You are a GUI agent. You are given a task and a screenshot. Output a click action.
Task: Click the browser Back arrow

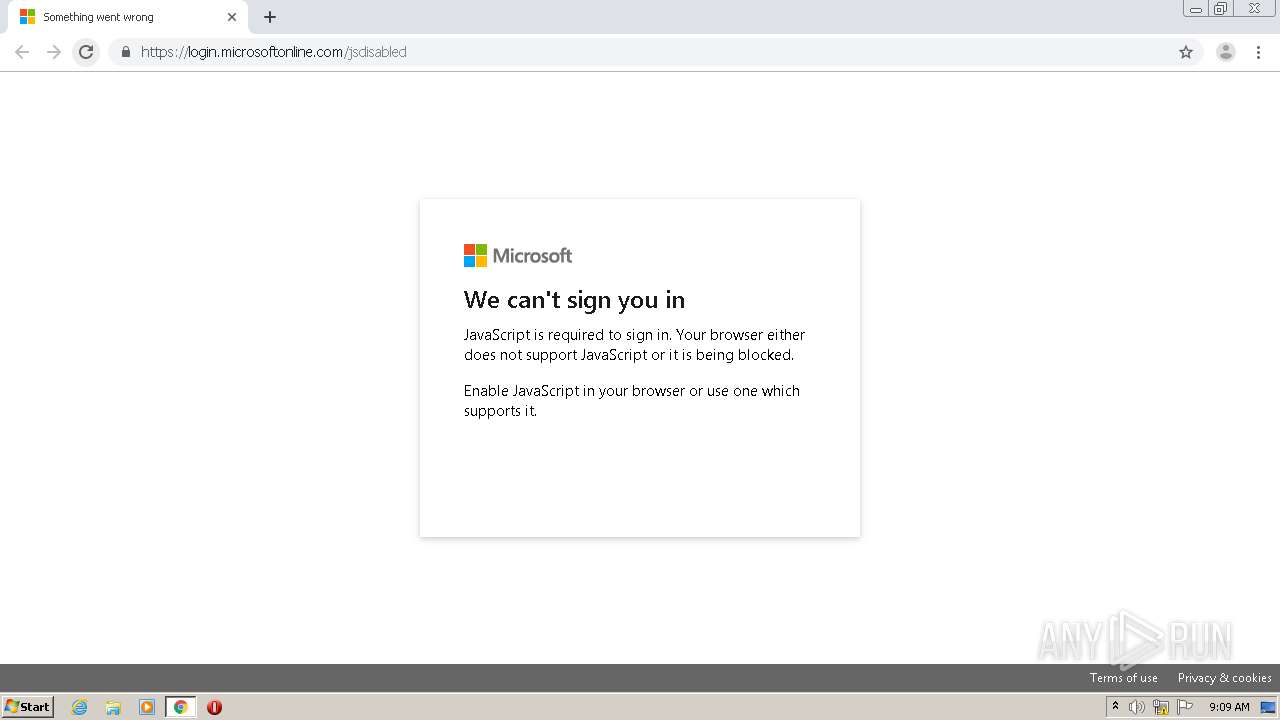(22, 52)
